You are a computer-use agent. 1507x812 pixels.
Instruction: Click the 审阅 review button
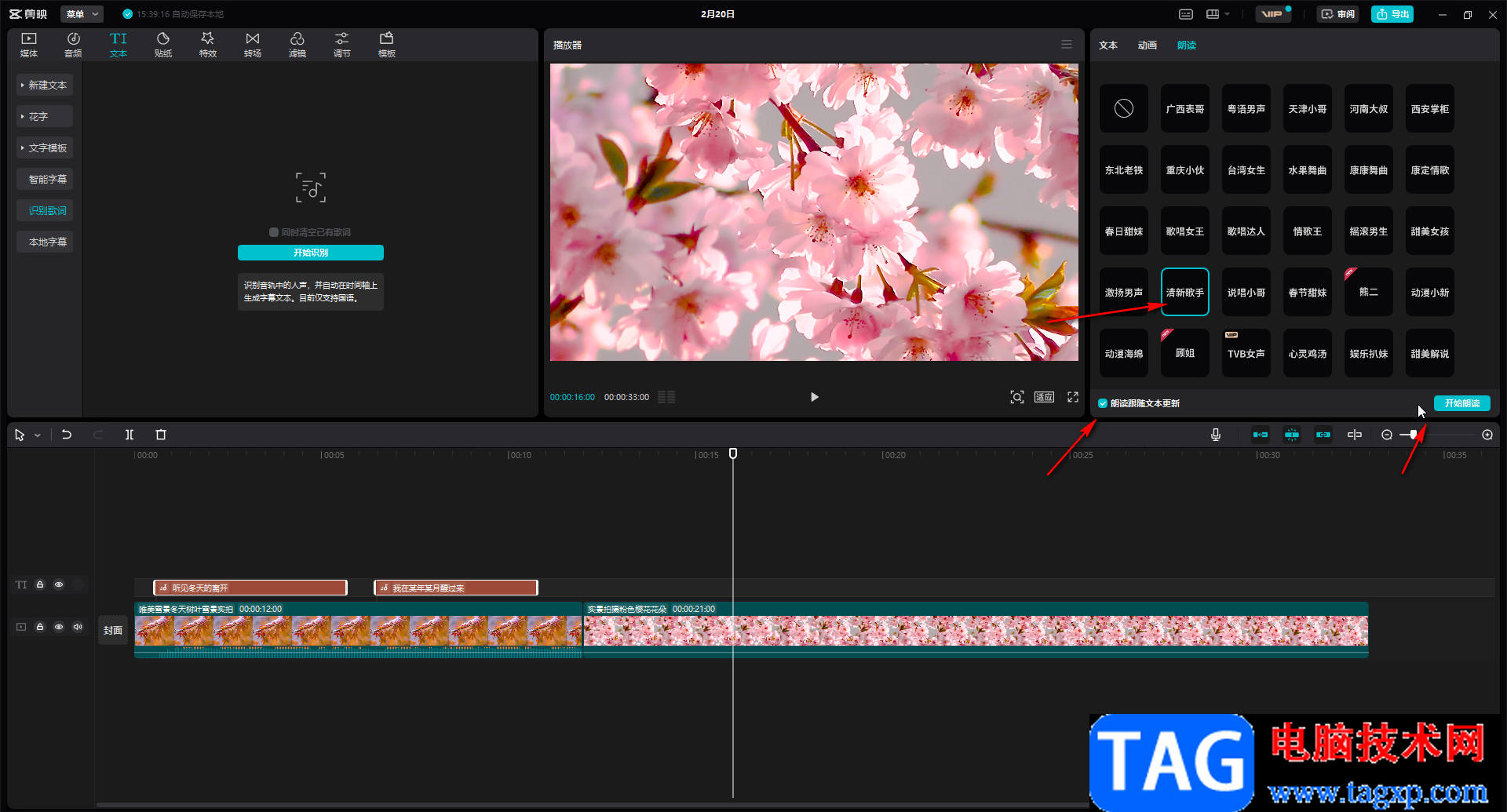click(x=1338, y=14)
